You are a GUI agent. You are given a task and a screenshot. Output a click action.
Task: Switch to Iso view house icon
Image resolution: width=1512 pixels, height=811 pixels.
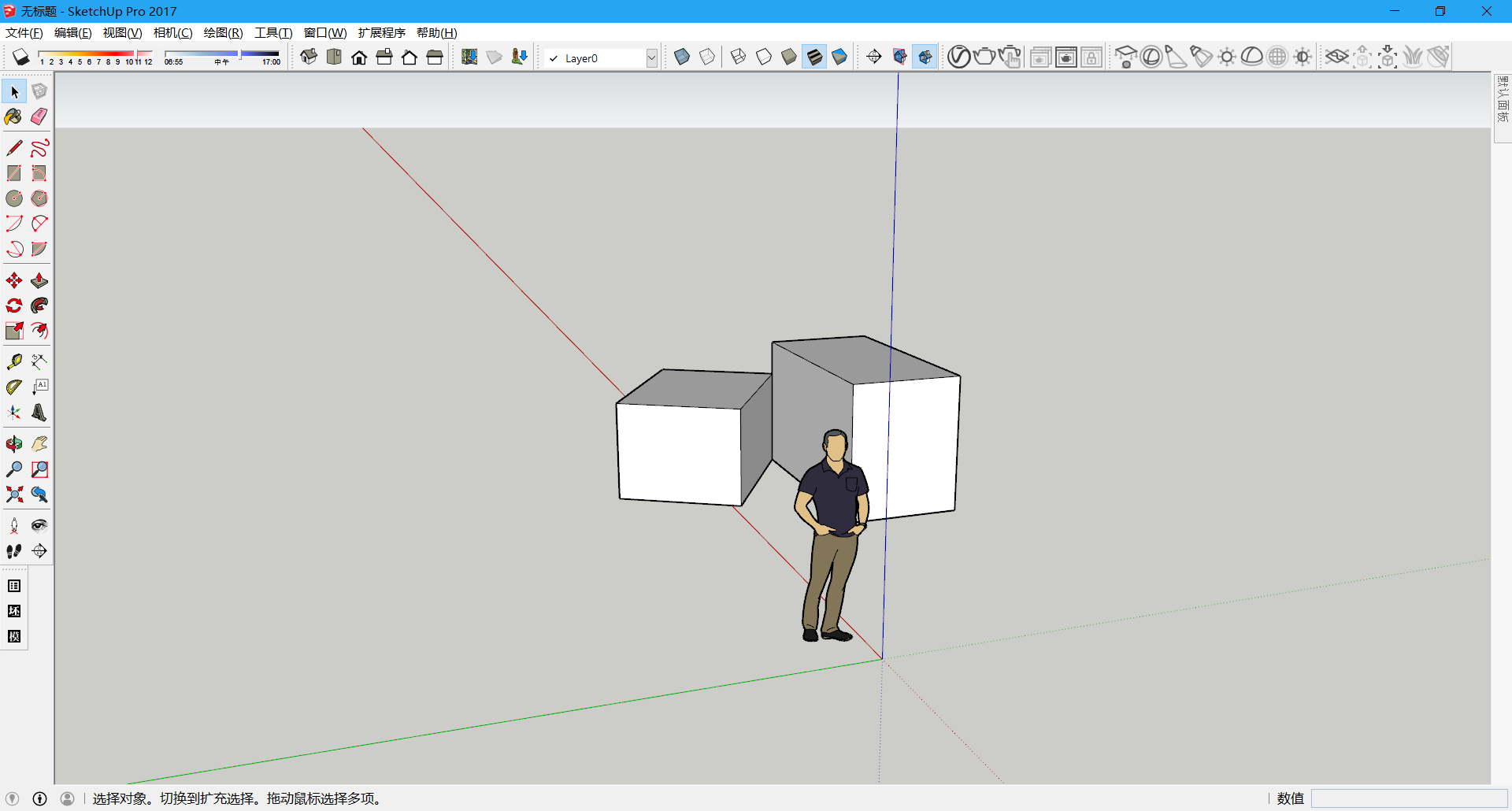click(x=309, y=57)
